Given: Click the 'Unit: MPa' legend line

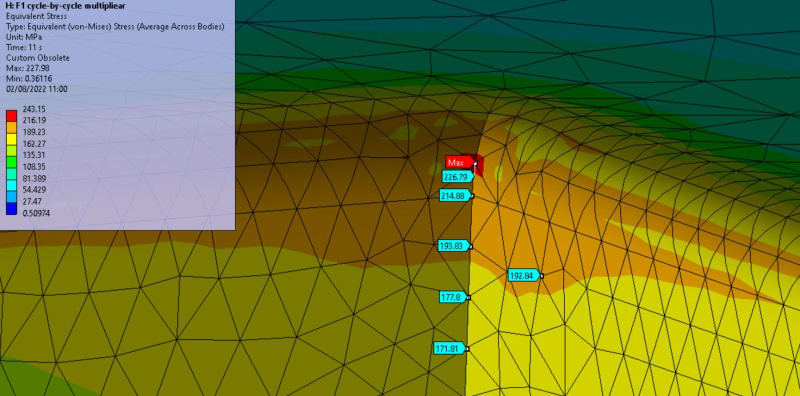Looking at the screenshot, I should pyautogui.click(x=24, y=37).
